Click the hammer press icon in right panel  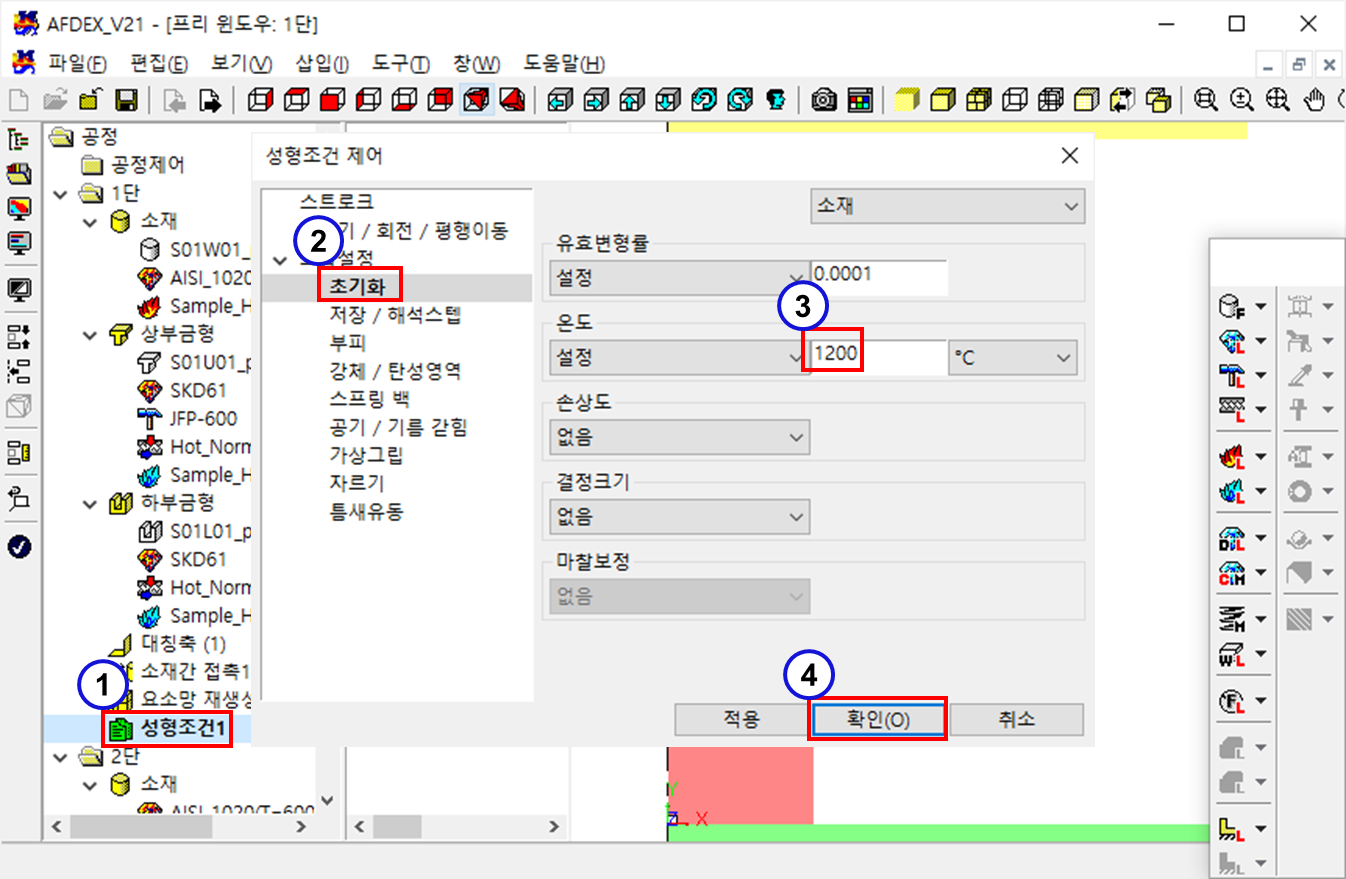click(x=1231, y=374)
